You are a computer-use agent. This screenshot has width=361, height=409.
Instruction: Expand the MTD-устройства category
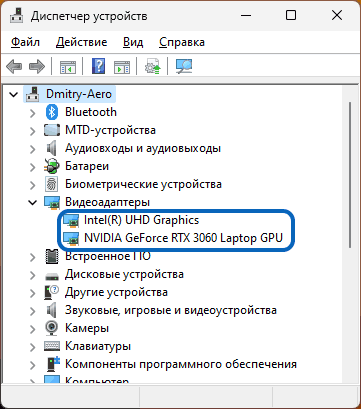coord(33,131)
